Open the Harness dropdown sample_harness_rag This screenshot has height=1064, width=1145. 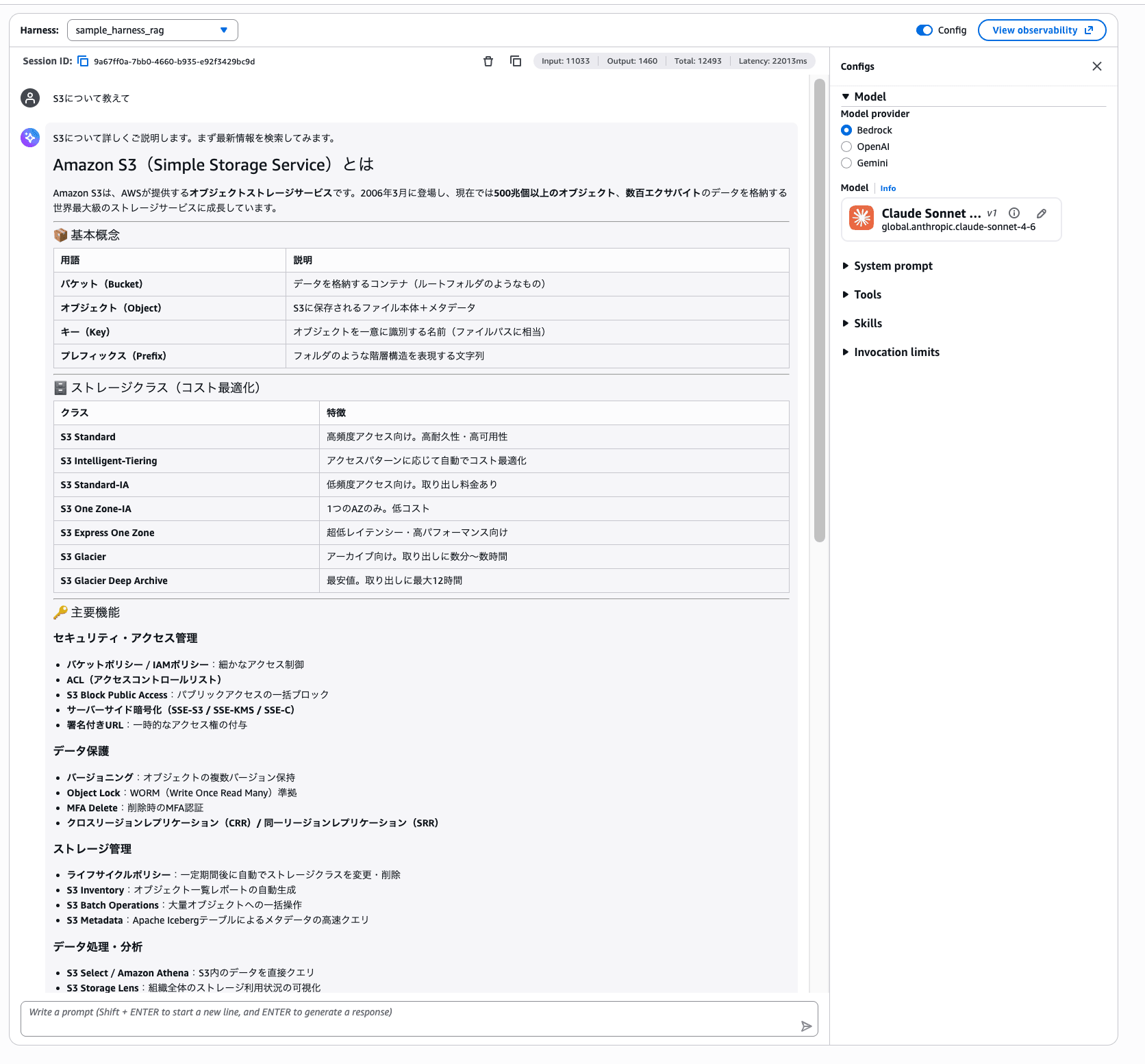tap(153, 30)
